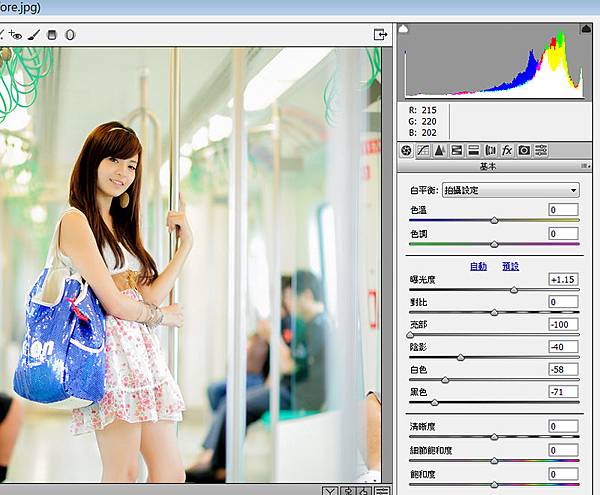Click the 色溫 temperature slider handle

coord(494,220)
